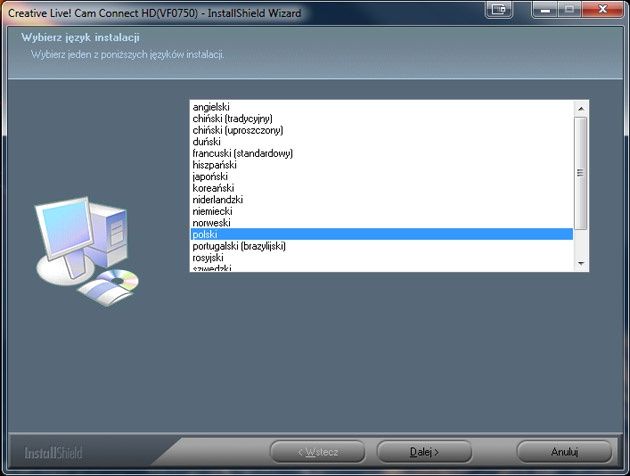Select norweski language entry
Image resolution: width=630 pixels, height=476 pixels.
pos(382,223)
